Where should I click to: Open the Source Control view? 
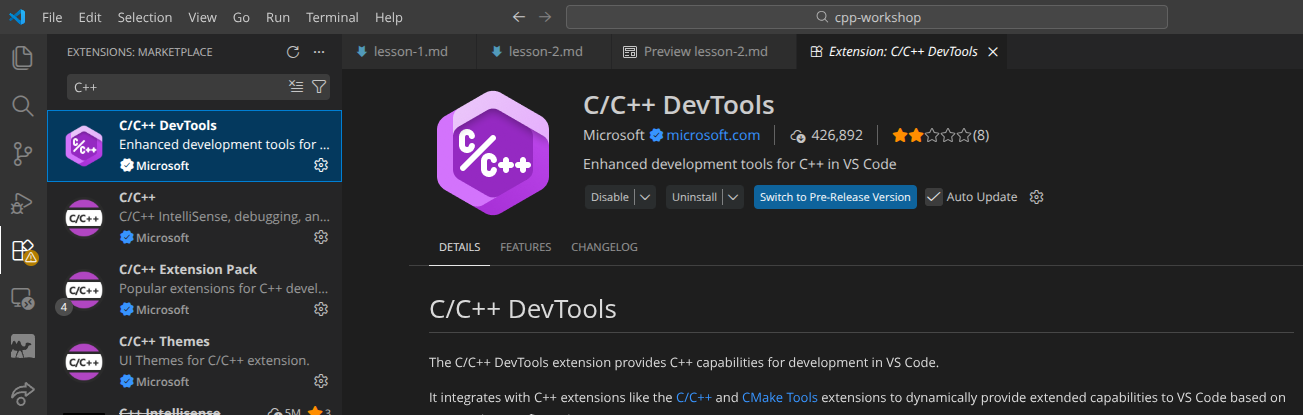(x=22, y=153)
